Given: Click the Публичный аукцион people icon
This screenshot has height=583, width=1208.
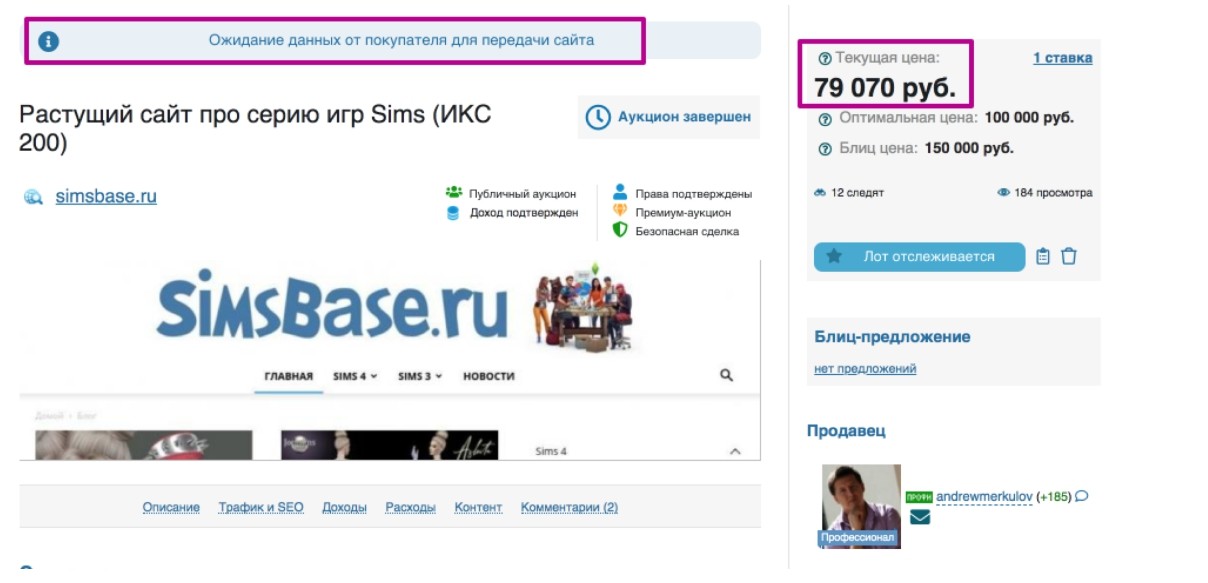Looking at the screenshot, I should (x=453, y=193).
